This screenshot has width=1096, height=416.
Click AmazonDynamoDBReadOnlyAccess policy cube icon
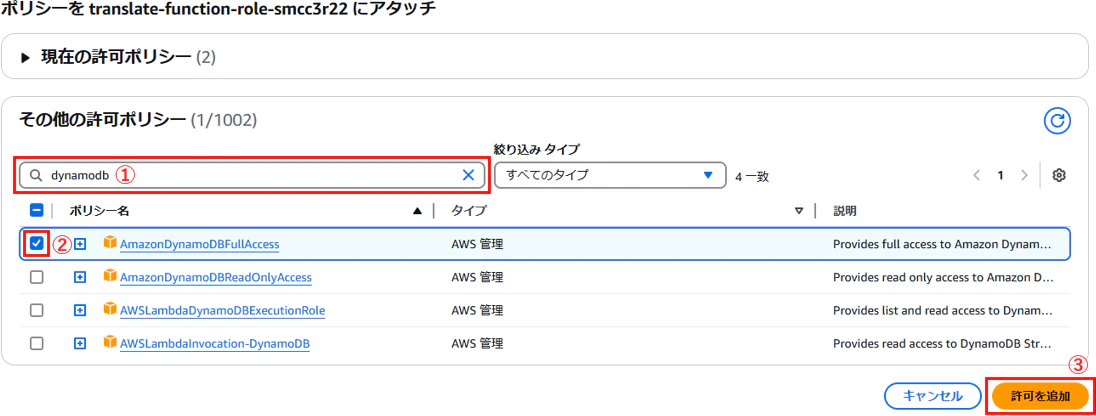(110, 276)
